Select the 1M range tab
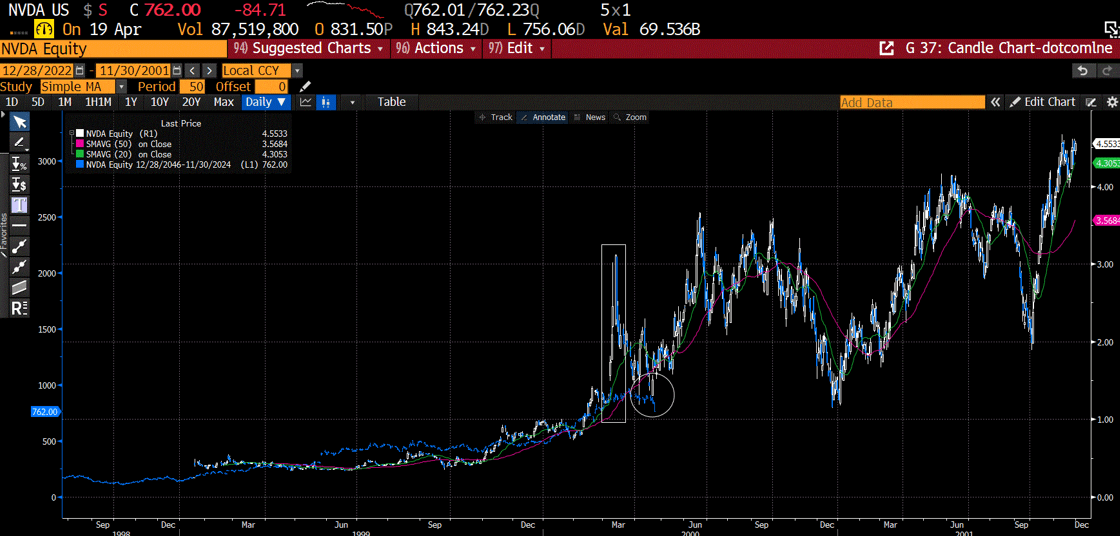Image resolution: width=1120 pixels, height=536 pixels. coord(64,102)
